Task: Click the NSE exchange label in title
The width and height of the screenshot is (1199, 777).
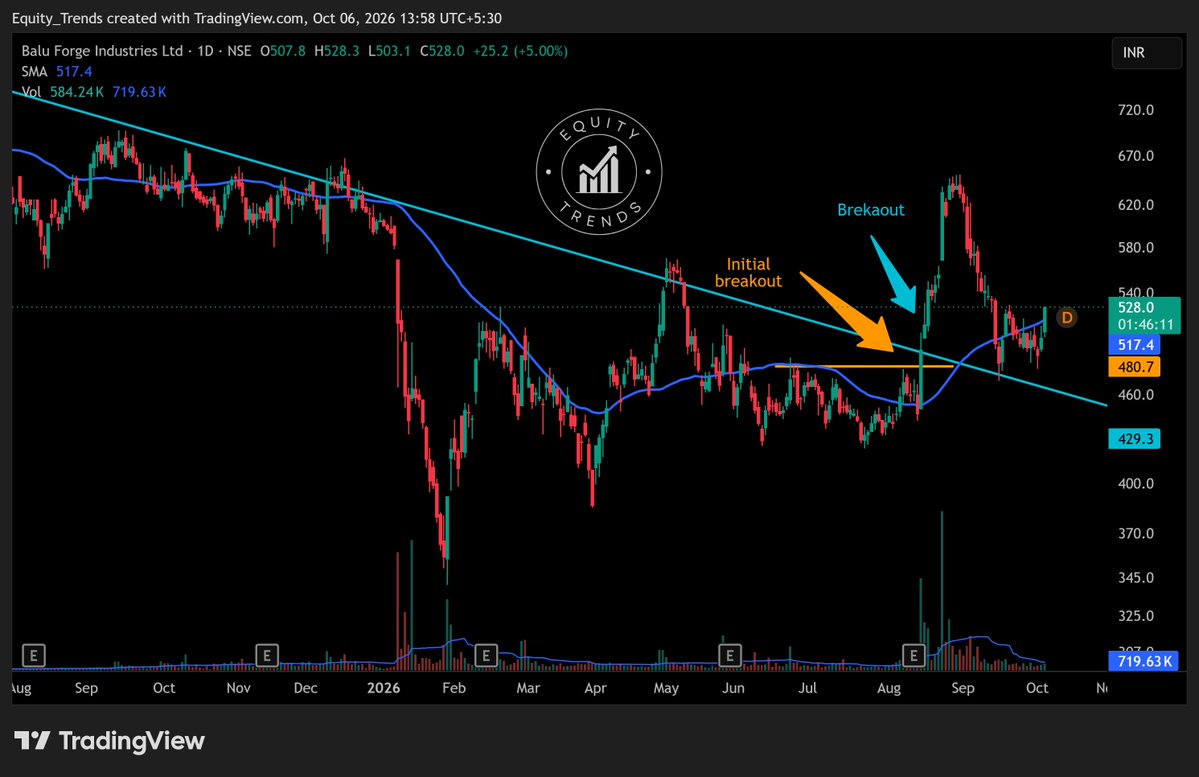Action: point(239,51)
